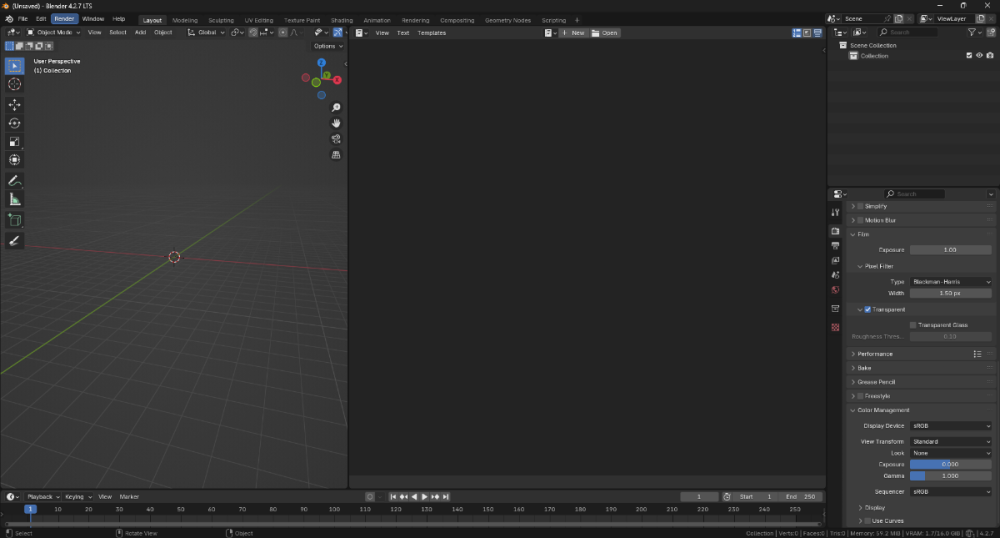Screen dimensions: 1000x538
Task: Open the Look None dropdown
Action: (950, 453)
